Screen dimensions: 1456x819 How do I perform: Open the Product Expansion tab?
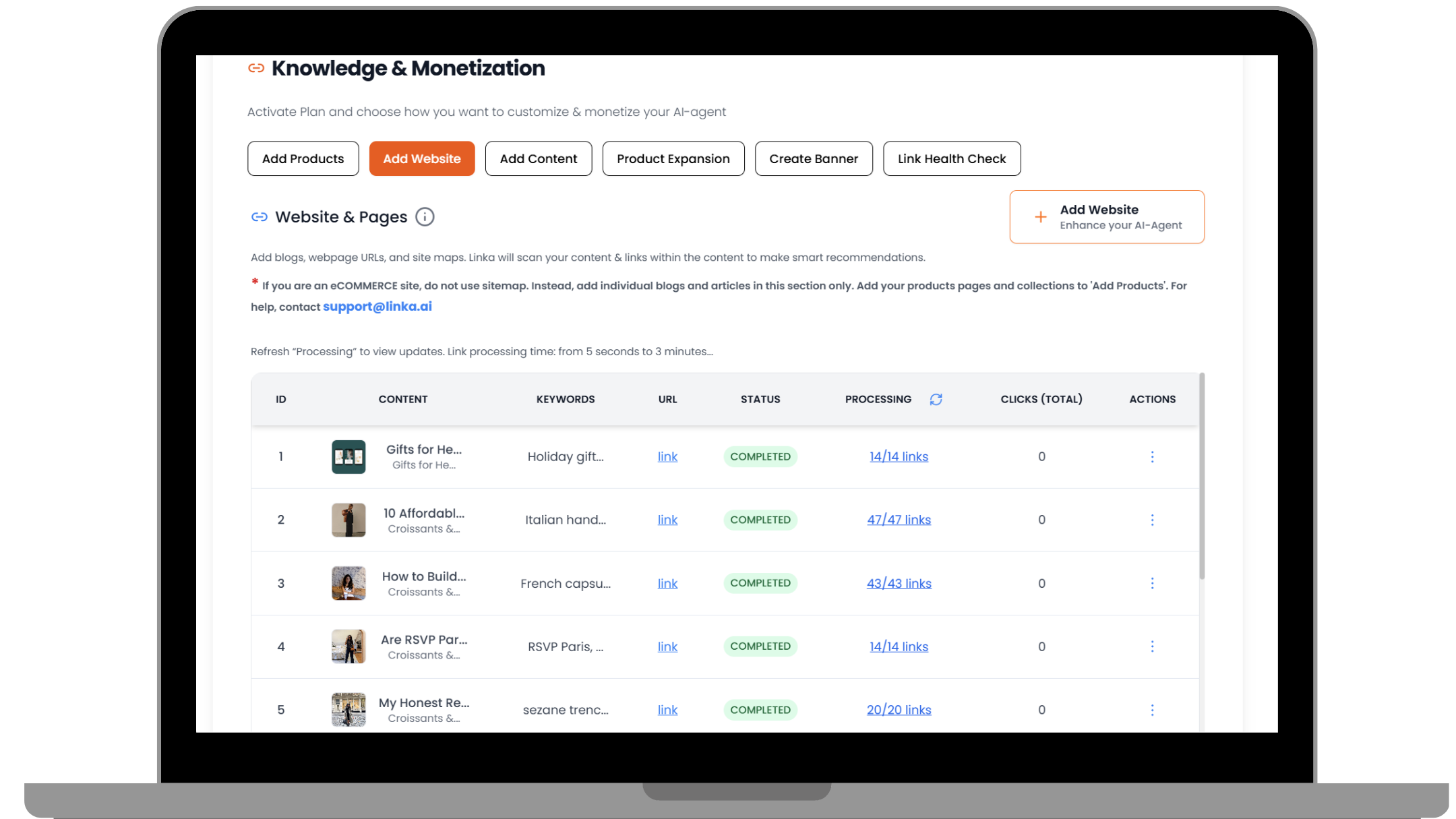(x=673, y=158)
